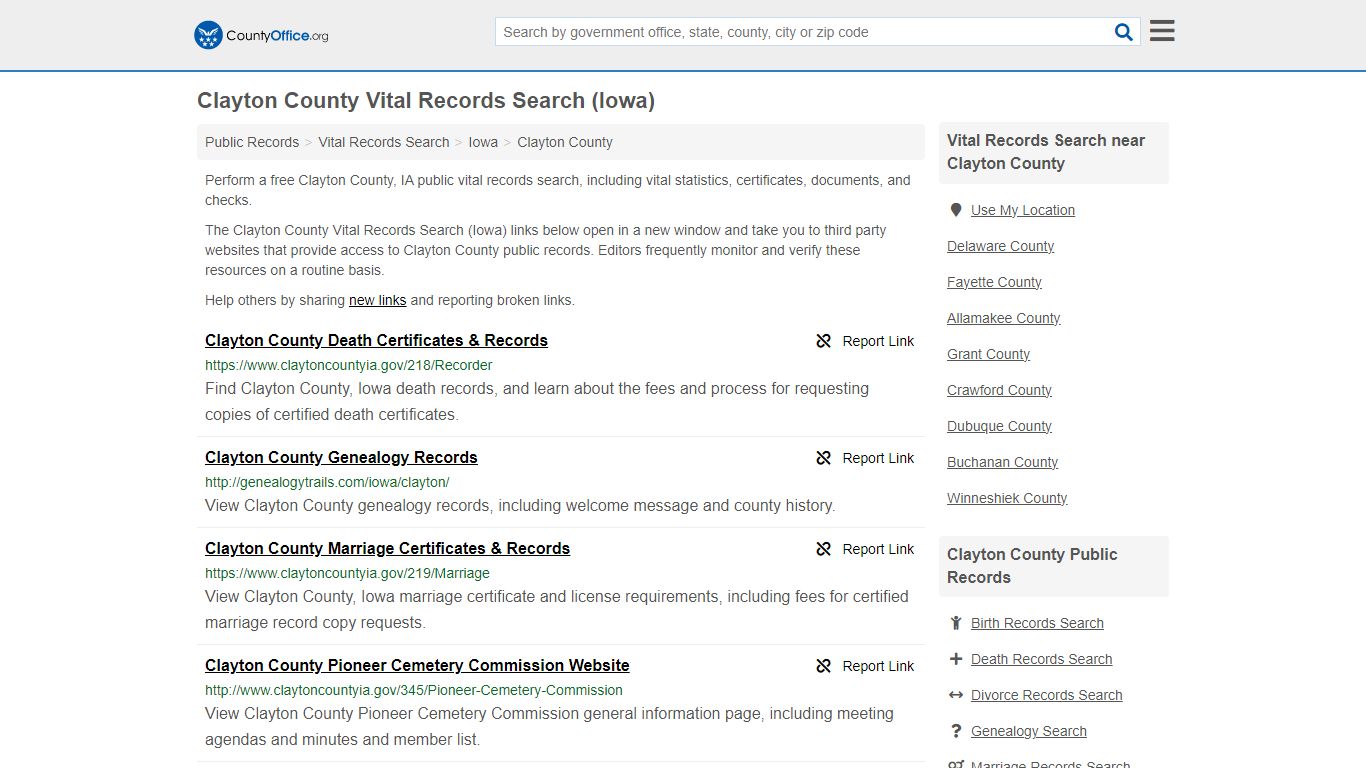This screenshot has width=1366, height=768.
Task: Open Buchanan County vital records
Action: (x=1002, y=462)
